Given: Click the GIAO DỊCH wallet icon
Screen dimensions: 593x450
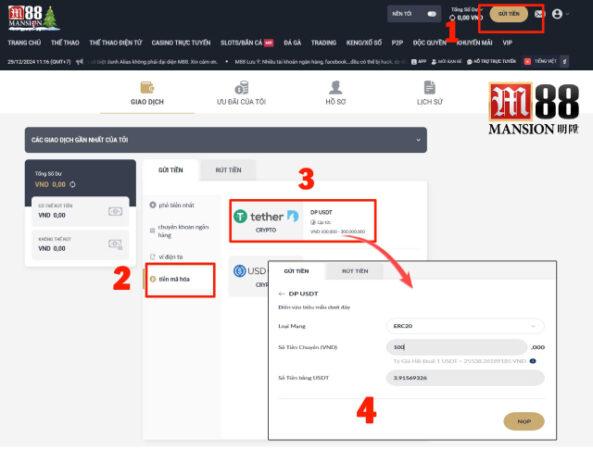Looking at the screenshot, I should [147, 87].
